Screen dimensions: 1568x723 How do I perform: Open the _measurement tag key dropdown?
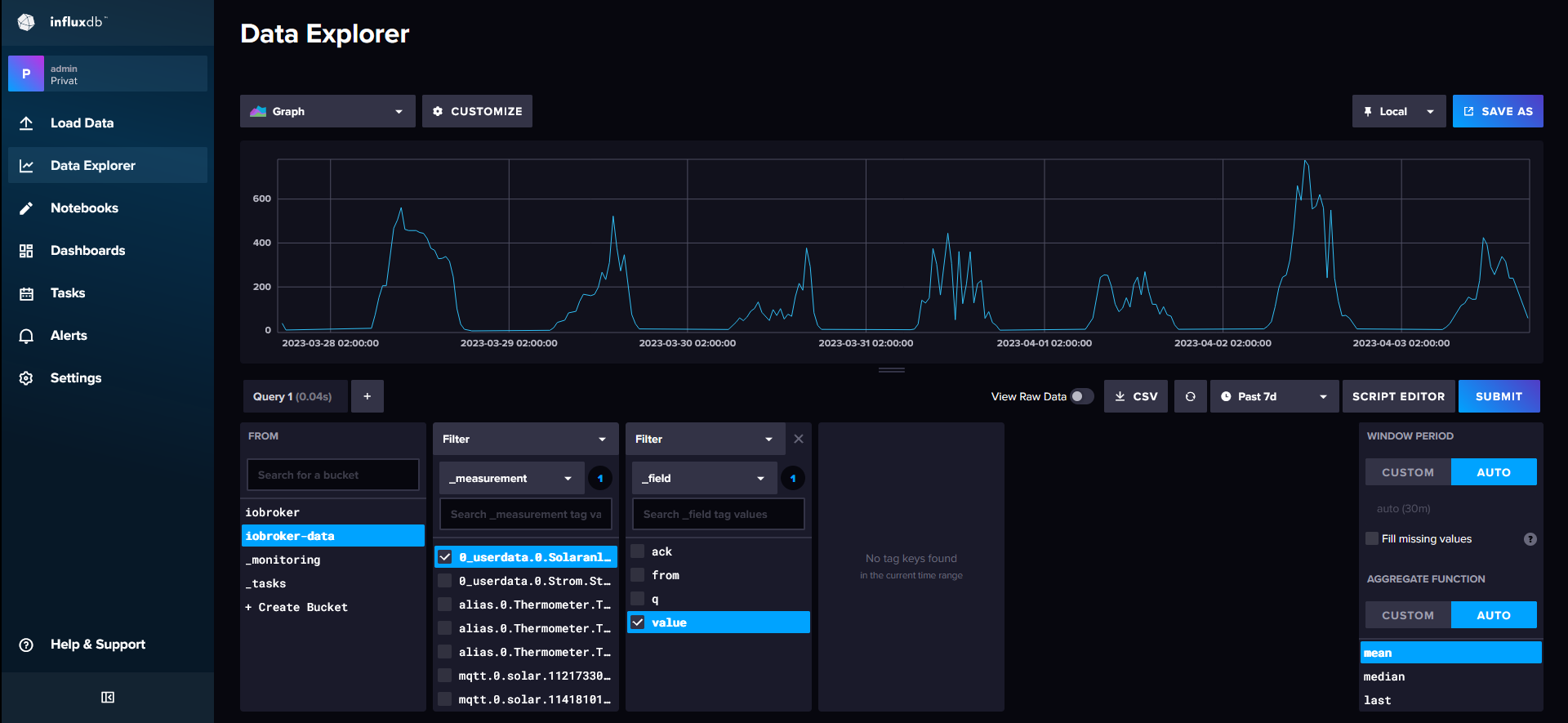[512, 478]
